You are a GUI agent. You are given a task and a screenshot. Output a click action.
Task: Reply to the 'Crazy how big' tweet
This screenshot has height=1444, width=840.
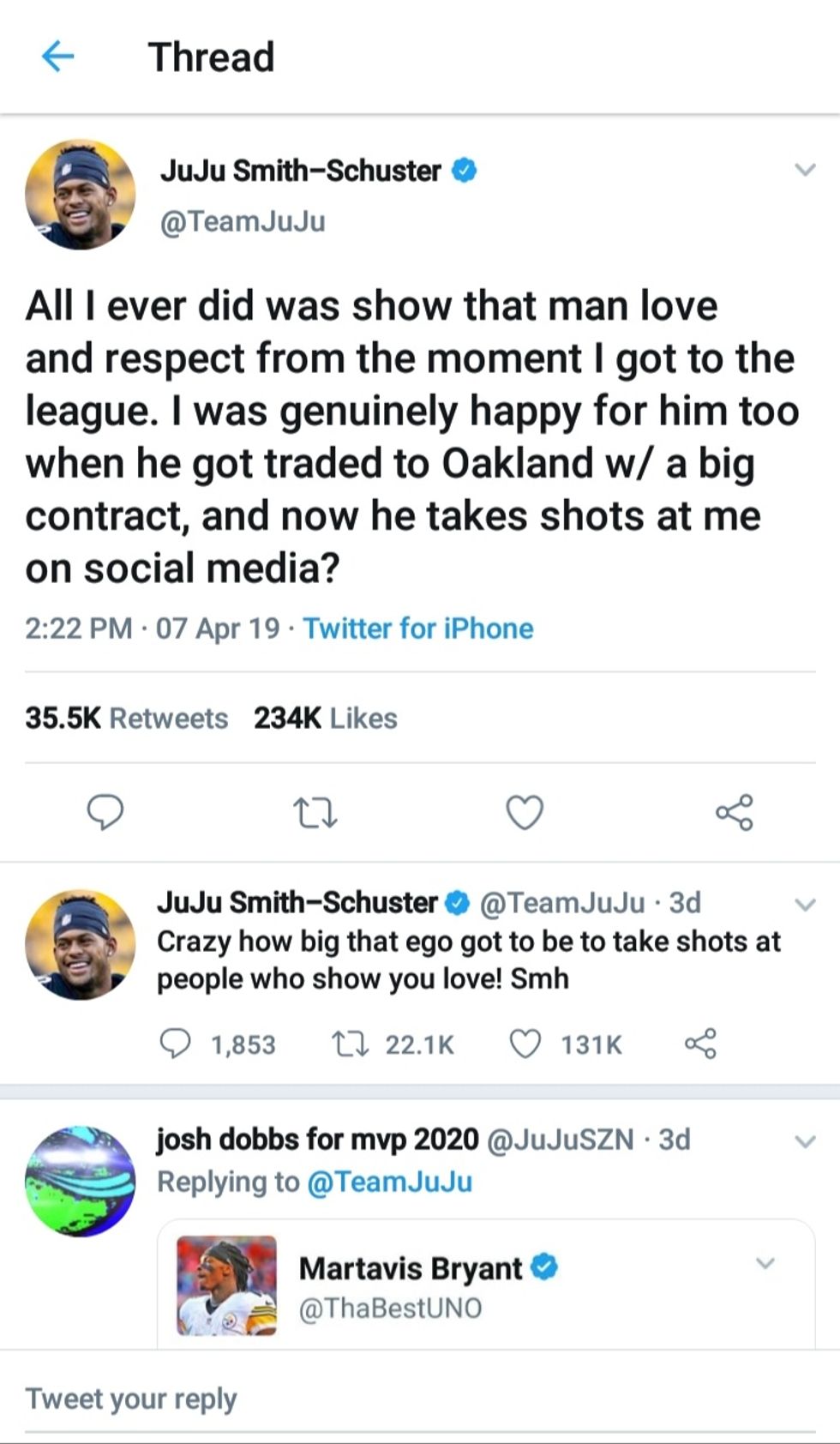(x=176, y=1044)
